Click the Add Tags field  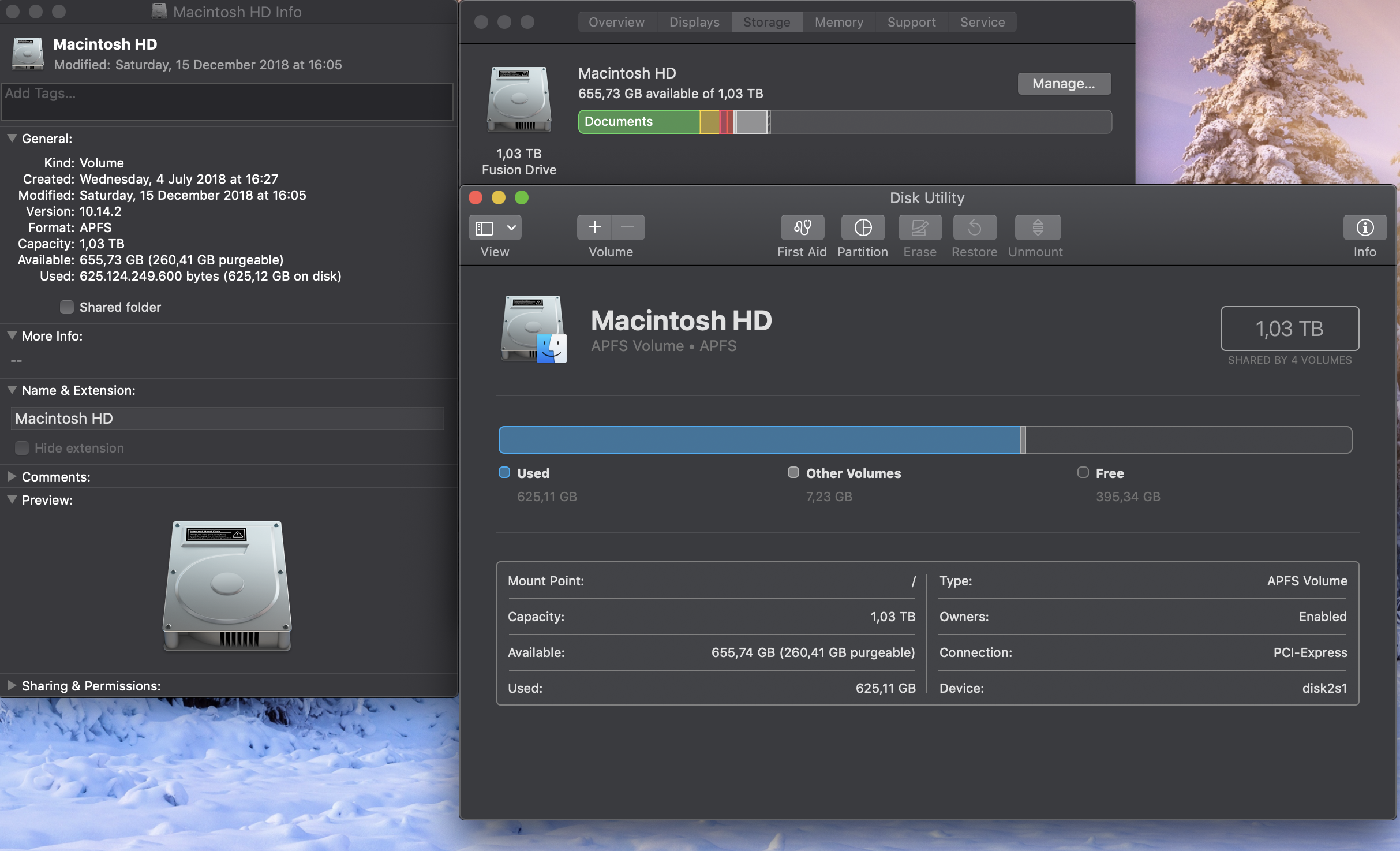pyautogui.click(x=227, y=102)
